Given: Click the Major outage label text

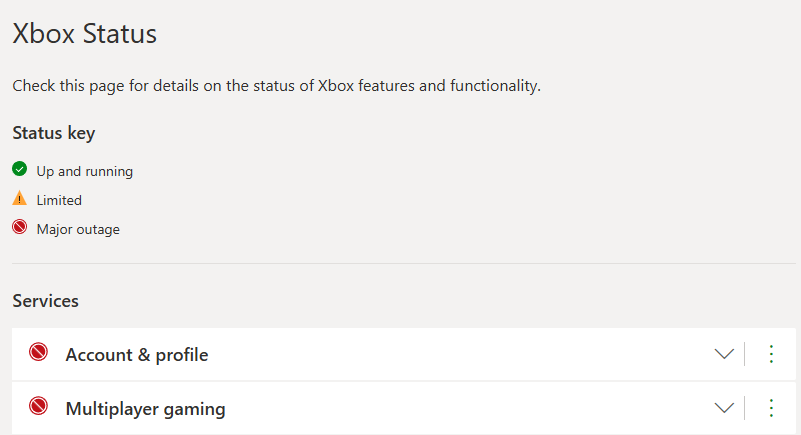Looking at the screenshot, I should pos(78,230).
